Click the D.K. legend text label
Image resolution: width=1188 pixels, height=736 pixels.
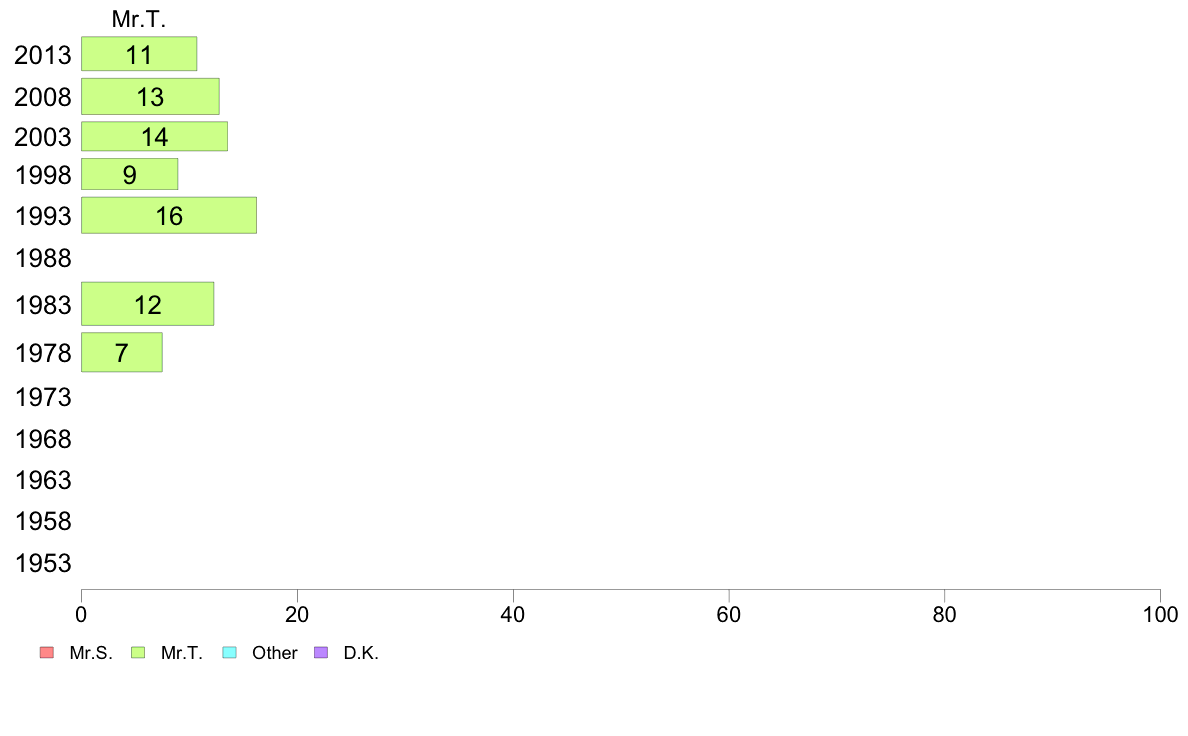[x=361, y=653]
